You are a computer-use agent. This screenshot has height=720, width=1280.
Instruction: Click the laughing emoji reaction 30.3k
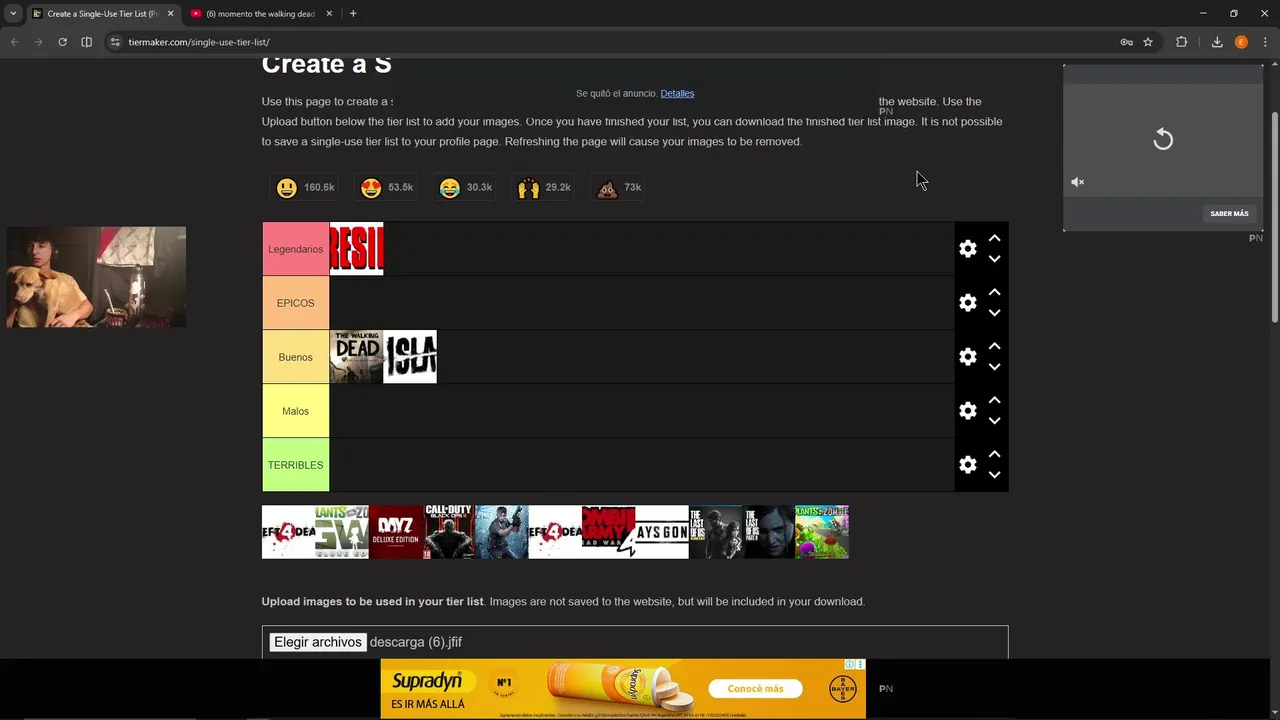tap(465, 188)
